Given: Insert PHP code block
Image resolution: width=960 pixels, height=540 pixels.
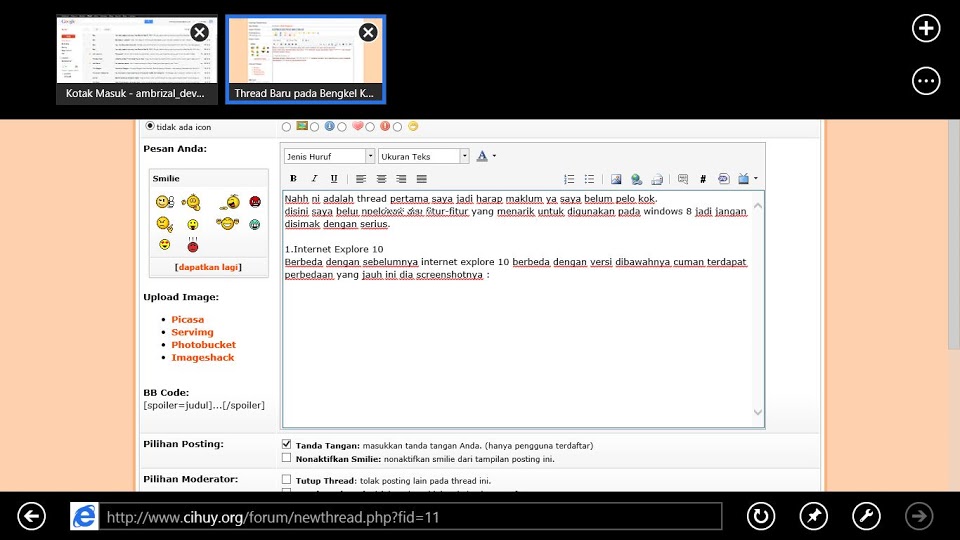Looking at the screenshot, I should (723, 179).
